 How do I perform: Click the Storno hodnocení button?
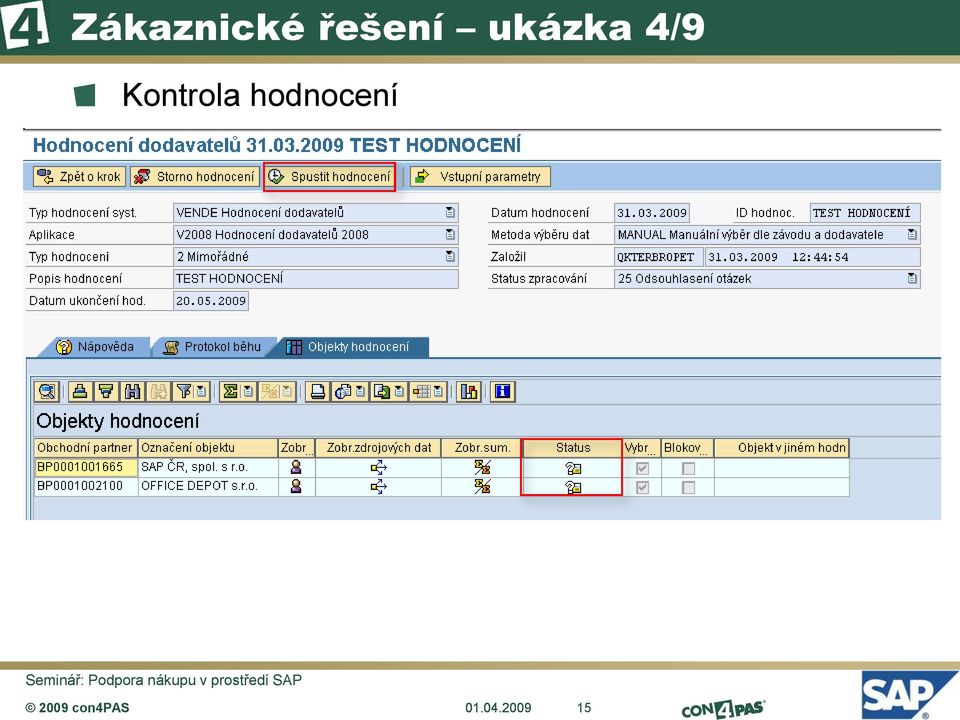[x=195, y=177]
